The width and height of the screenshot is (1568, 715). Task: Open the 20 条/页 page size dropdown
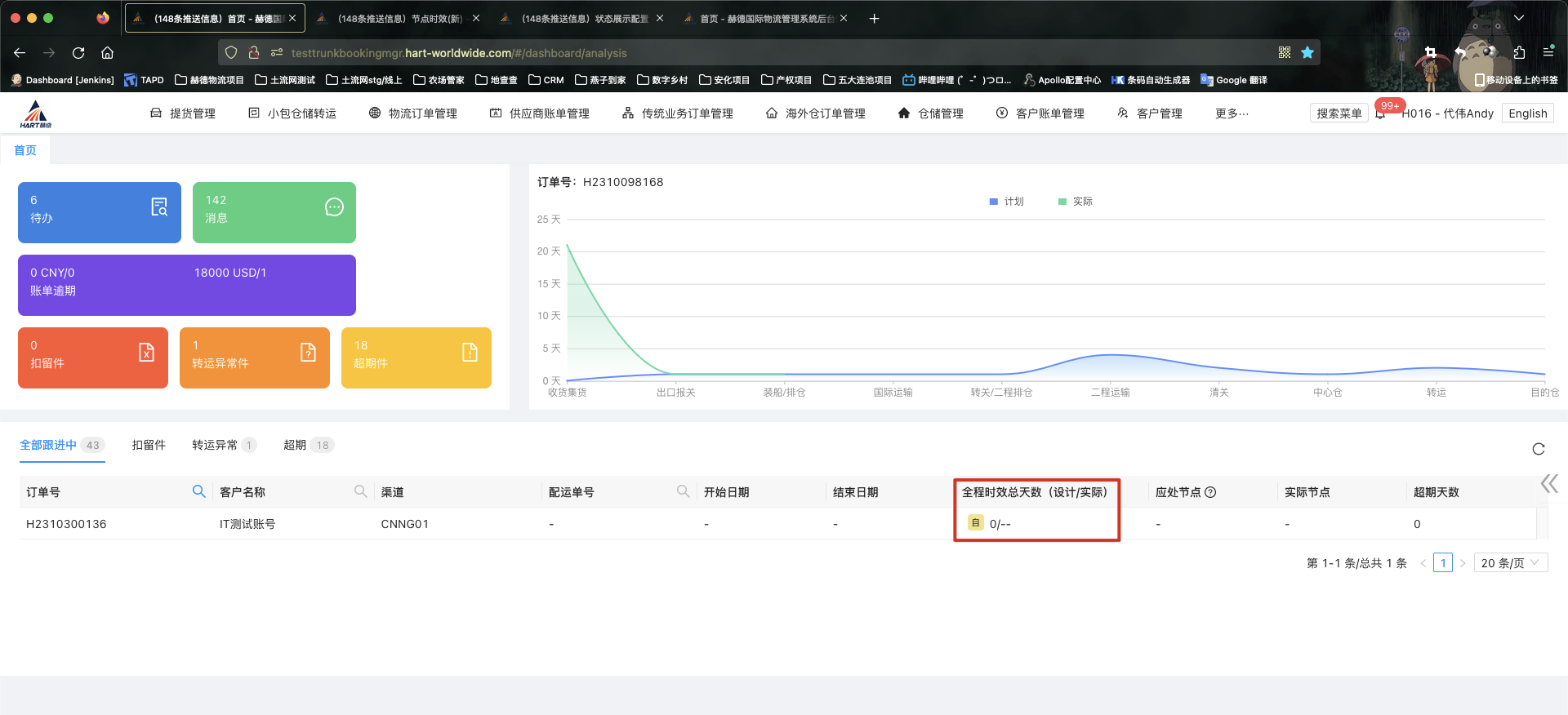pos(1510,563)
